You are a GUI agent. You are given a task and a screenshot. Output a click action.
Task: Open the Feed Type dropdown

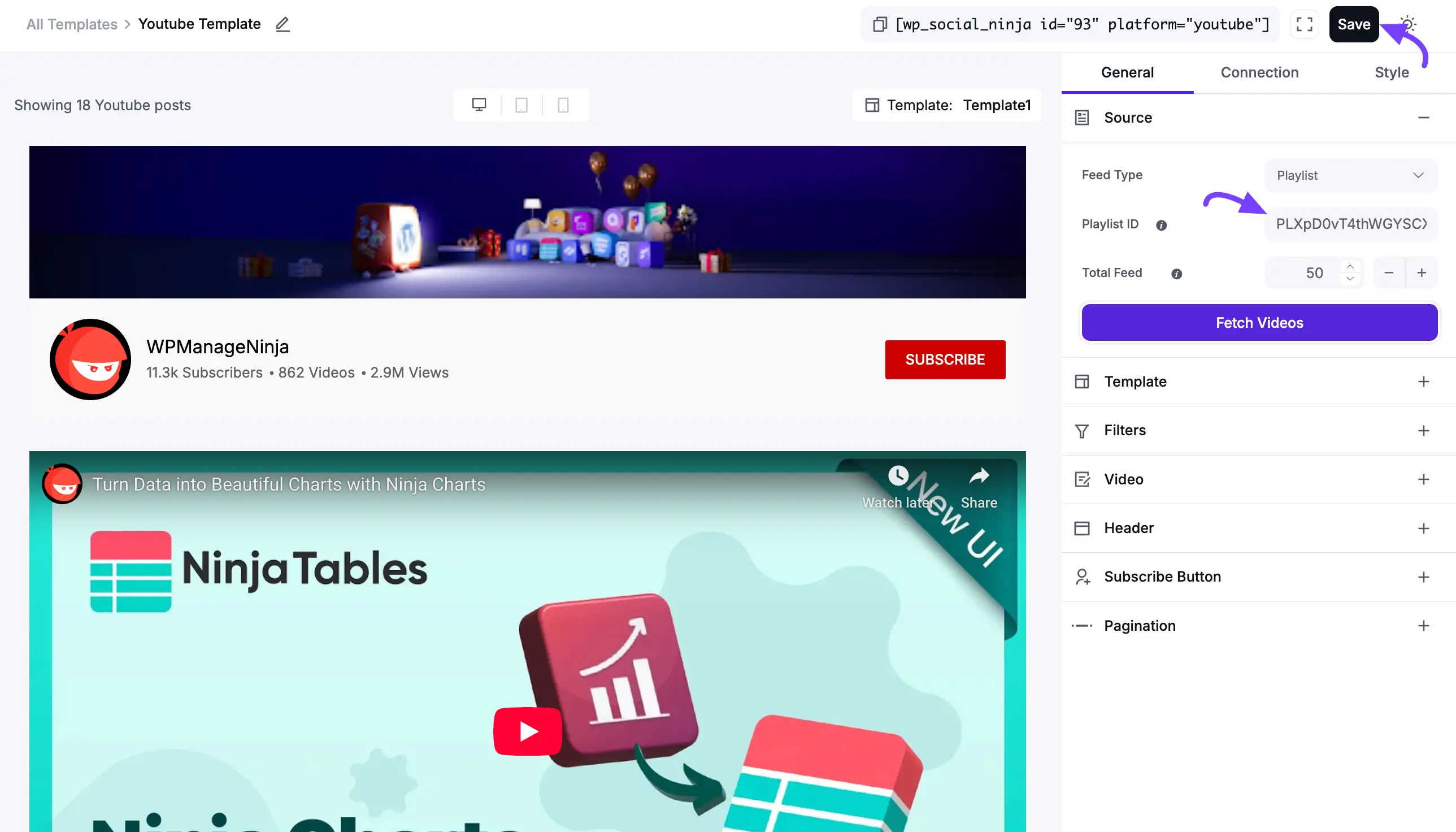click(x=1351, y=175)
